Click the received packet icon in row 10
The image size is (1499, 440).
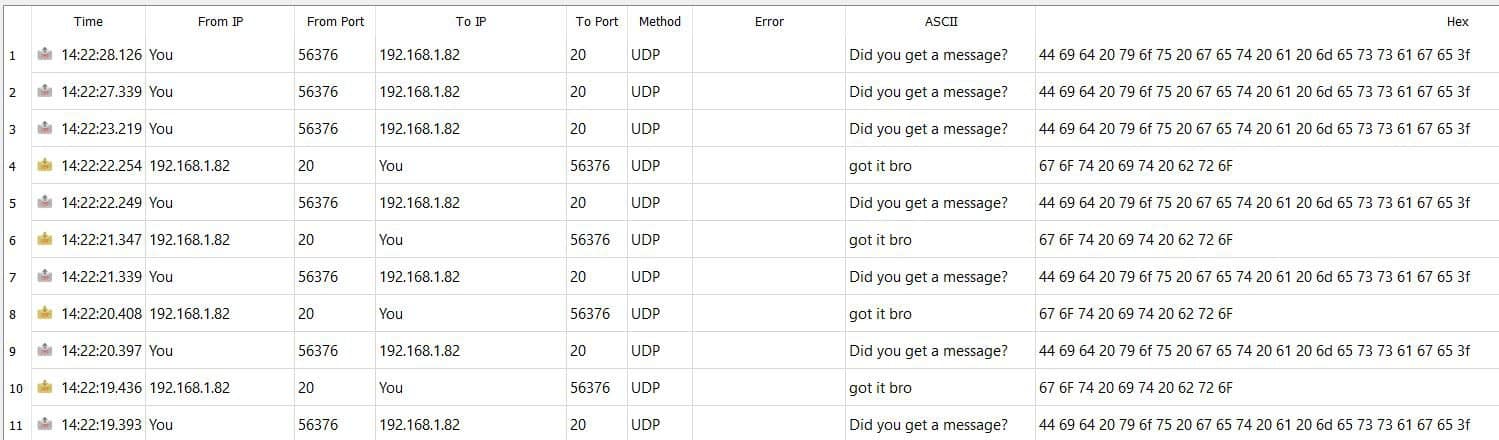pos(44,388)
